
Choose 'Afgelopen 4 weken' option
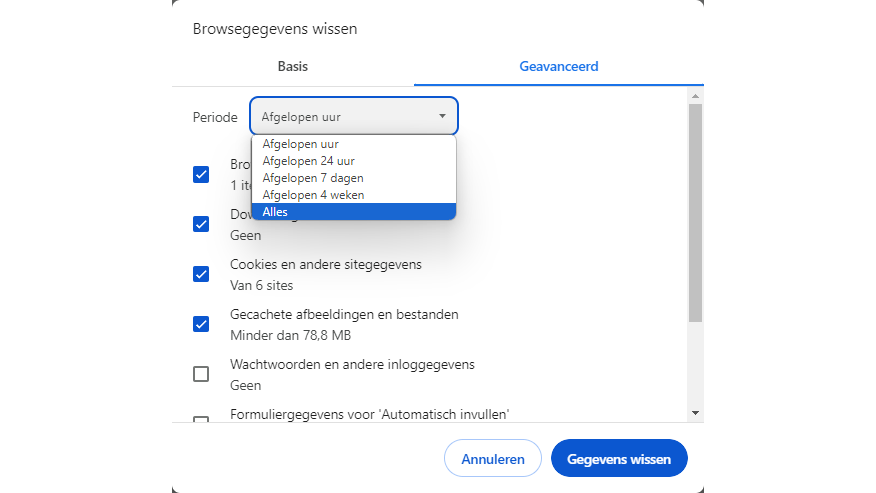tap(313, 195)
